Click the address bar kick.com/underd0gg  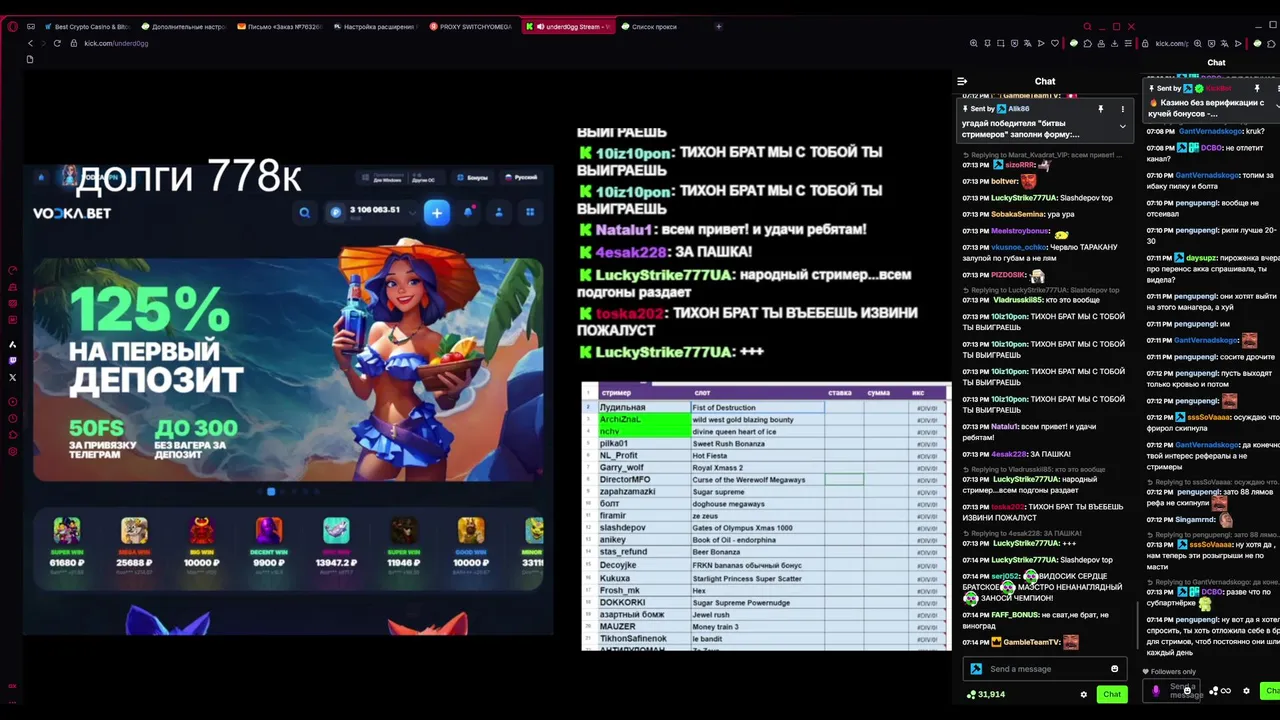116,43
